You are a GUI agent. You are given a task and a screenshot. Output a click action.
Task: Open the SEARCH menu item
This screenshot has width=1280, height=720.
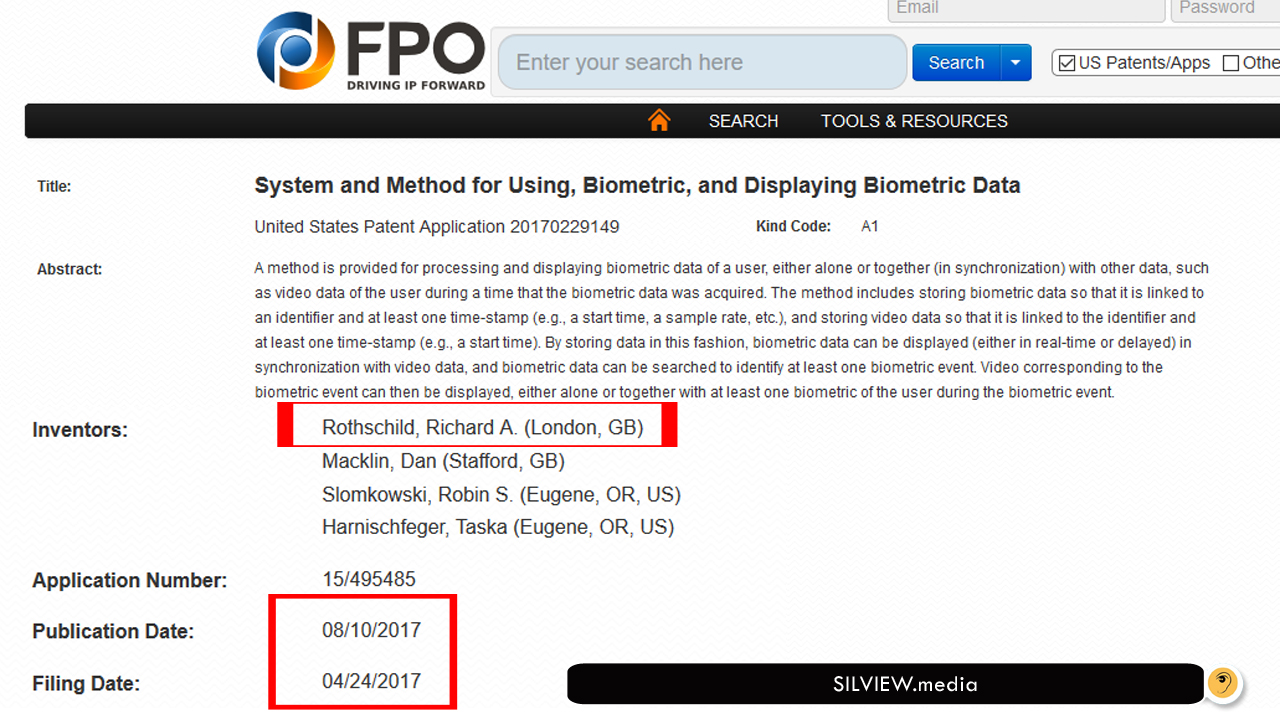click(x=743, y=121)
